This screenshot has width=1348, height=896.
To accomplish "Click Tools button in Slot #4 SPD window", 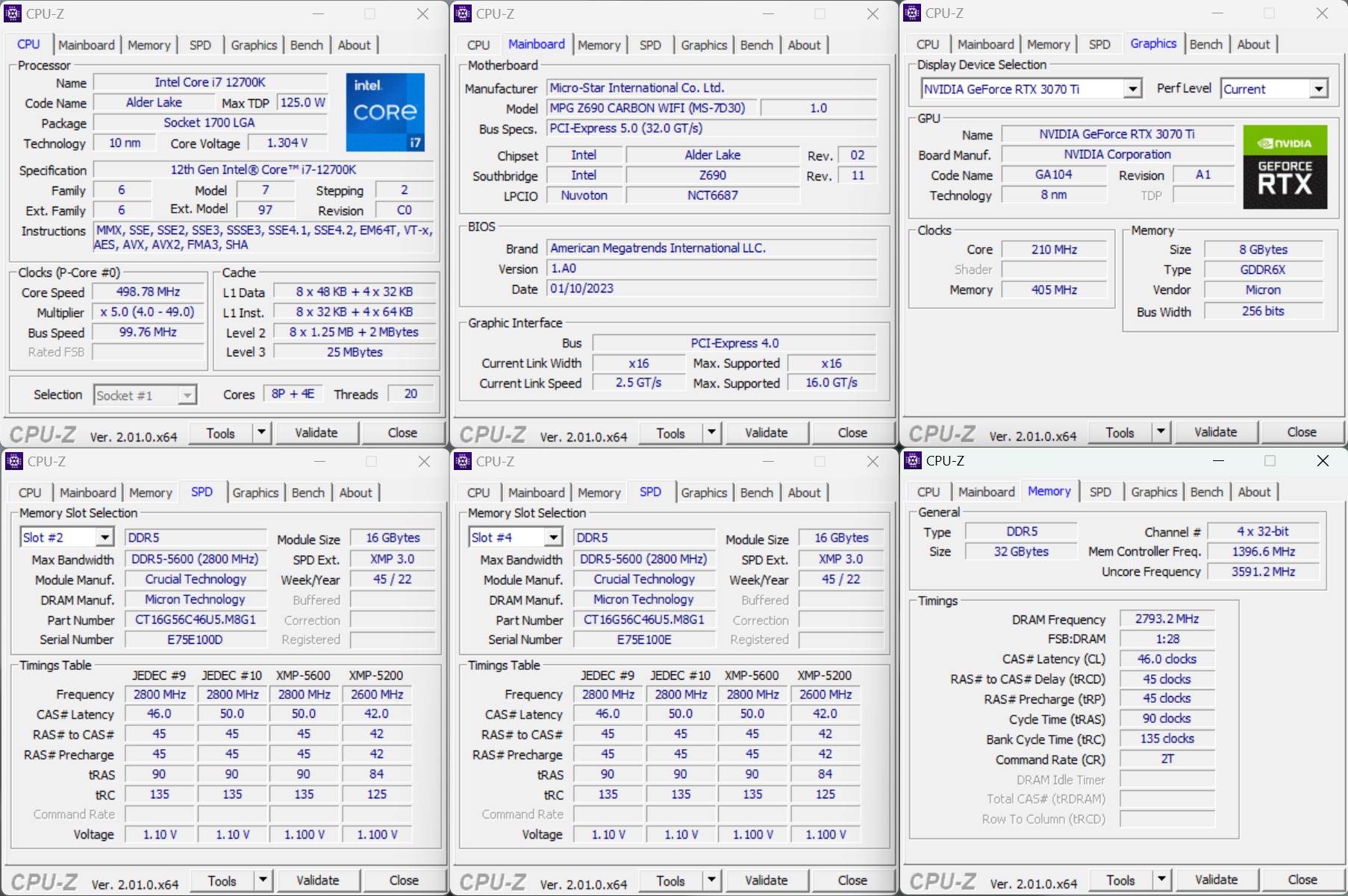I will point(670,880).
